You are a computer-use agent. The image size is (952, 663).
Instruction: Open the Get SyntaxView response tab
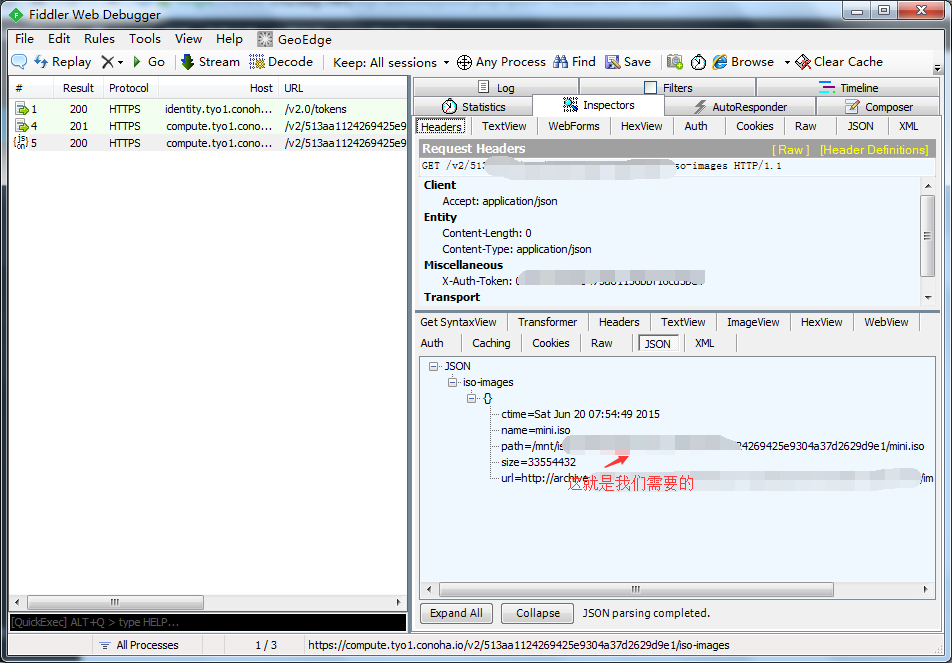458,322
